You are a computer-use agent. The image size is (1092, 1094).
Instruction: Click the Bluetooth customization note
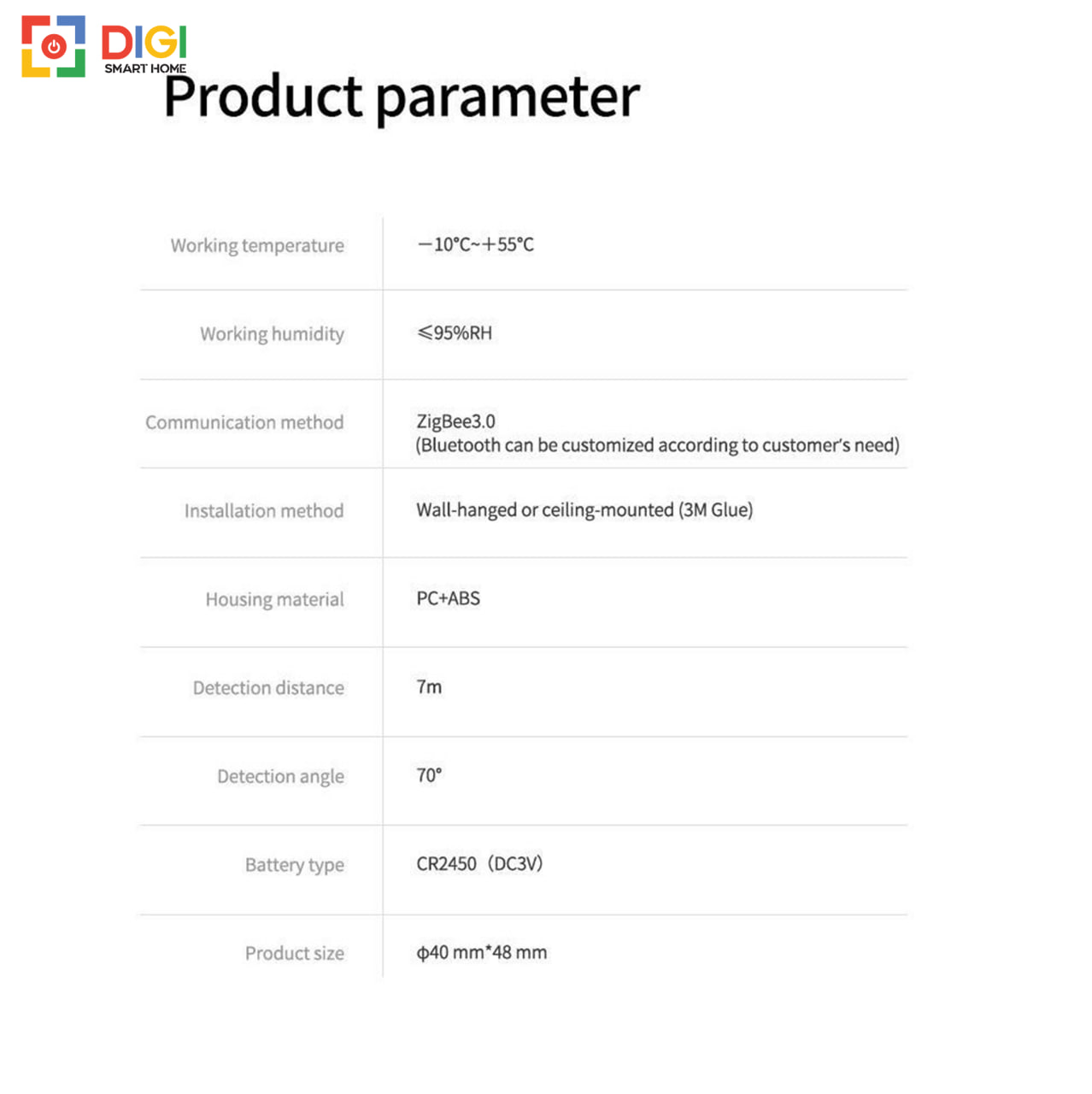(657, 445)
